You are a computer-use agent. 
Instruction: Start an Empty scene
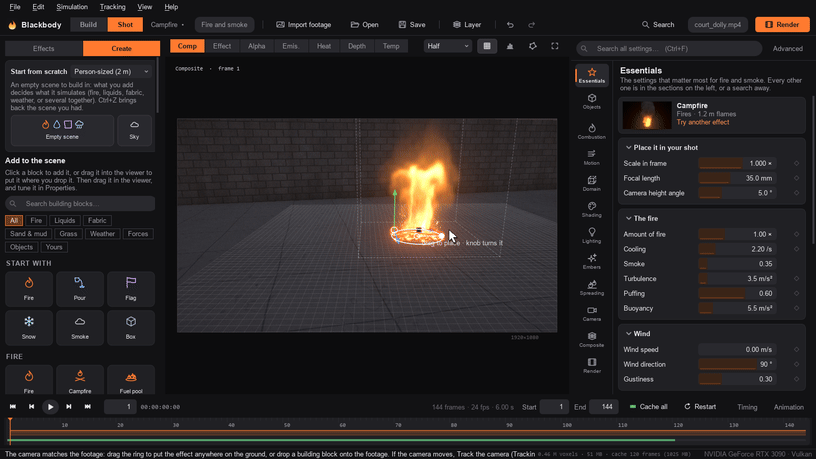pos(62,130)
